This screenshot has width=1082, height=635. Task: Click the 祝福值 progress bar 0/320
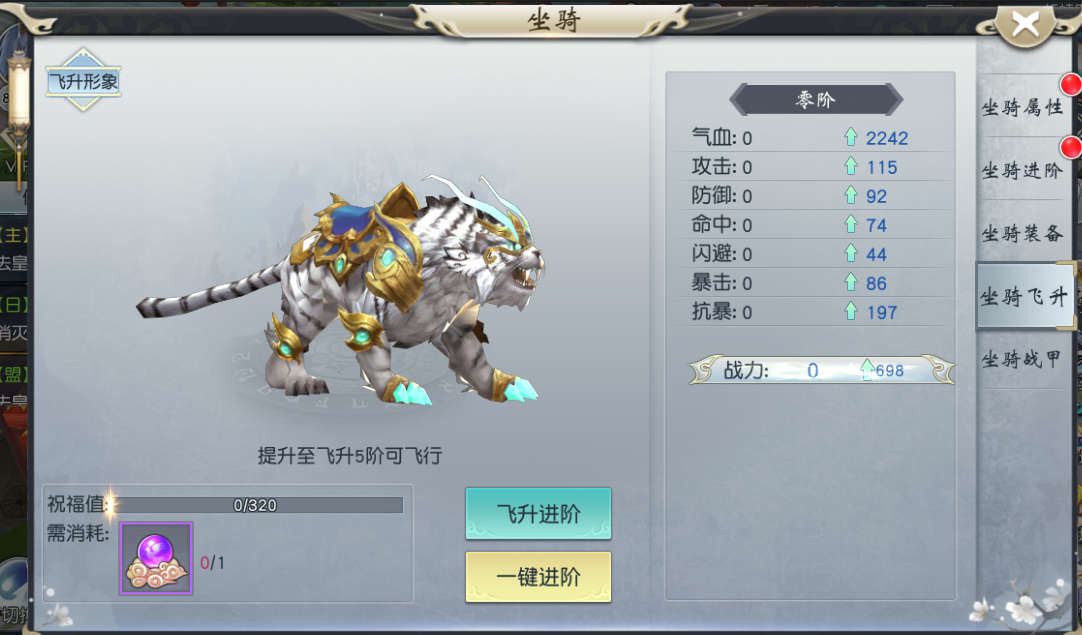click(255, 505)
